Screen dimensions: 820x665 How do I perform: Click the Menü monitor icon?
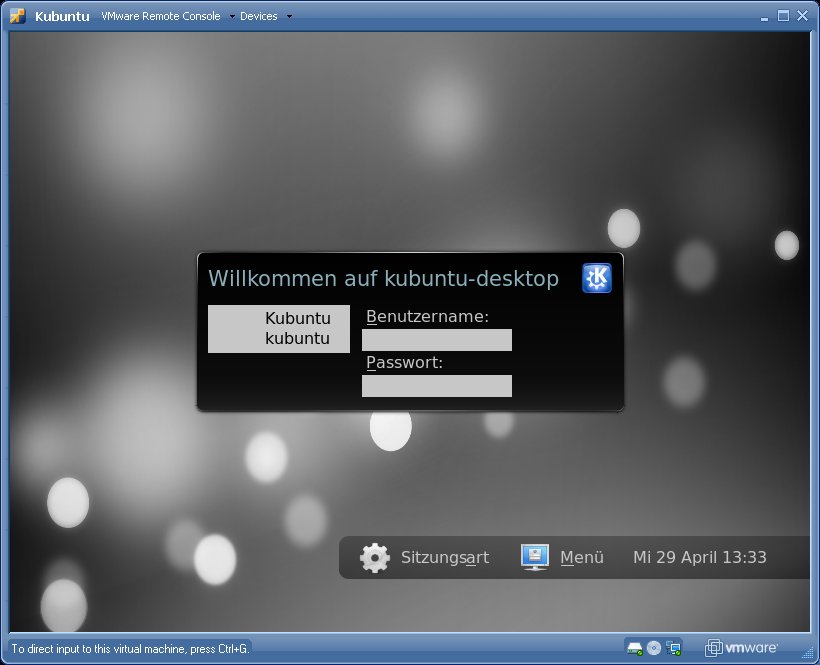click(x=534, y=557)
